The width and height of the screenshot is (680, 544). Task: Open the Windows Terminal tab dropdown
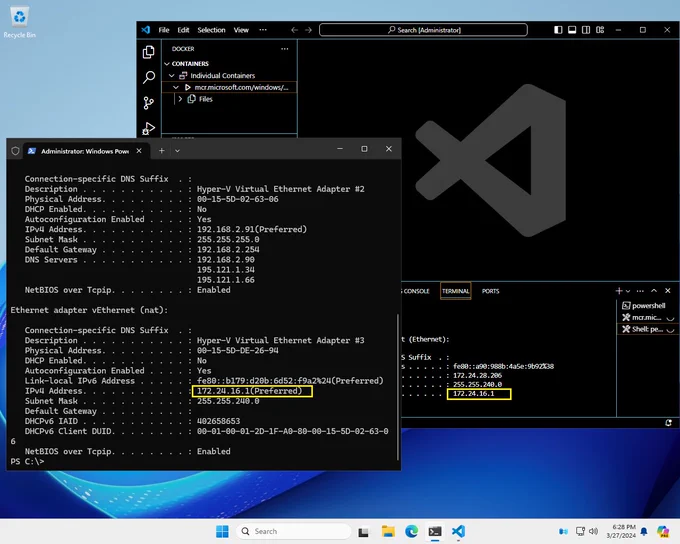coord(177,151)
